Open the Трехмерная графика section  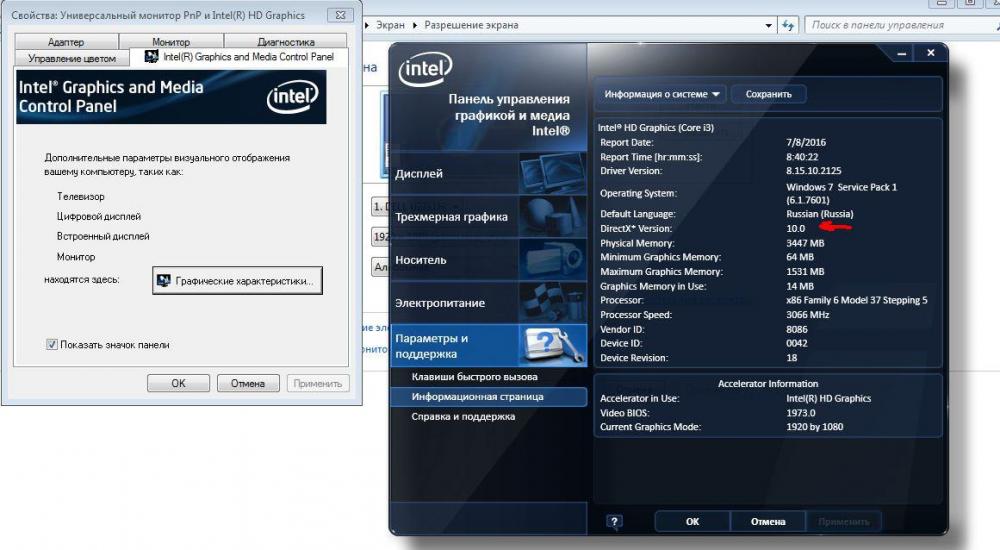coord(488,217)
